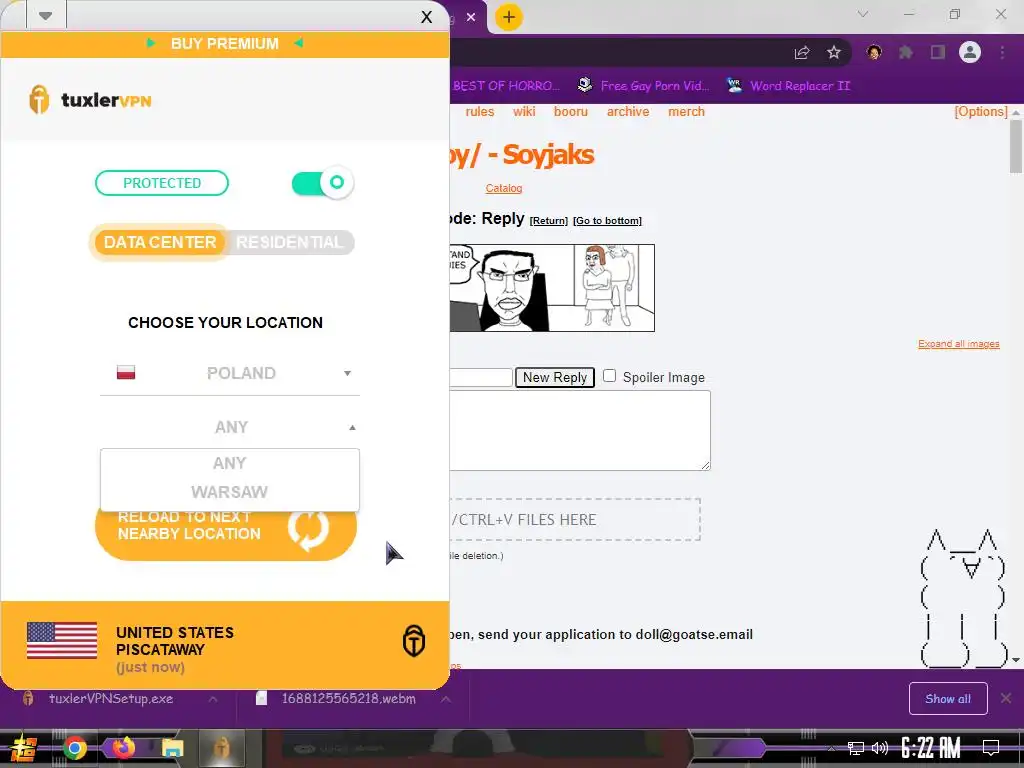Click the page vertical scrollbar thumb
The image size is (1024, 768).
point(1016,146)
